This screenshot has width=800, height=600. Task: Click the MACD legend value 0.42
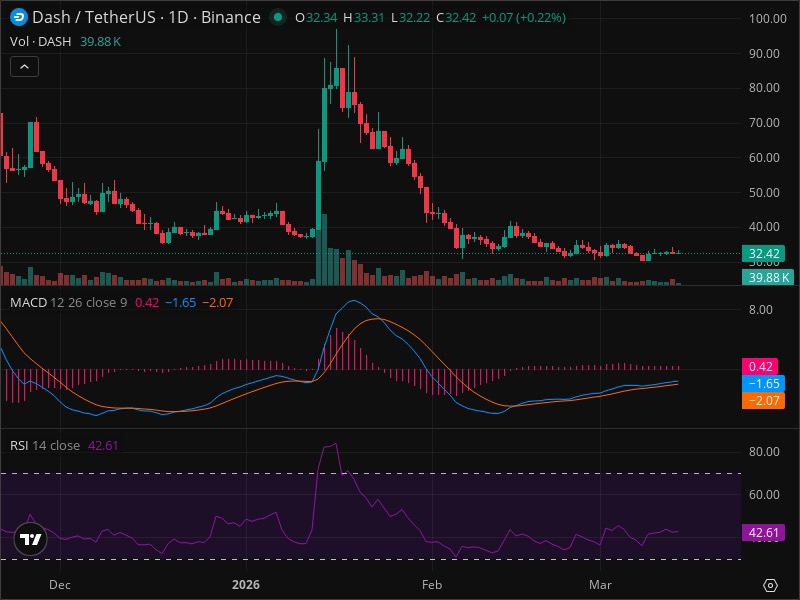click(x=147, y=303)
